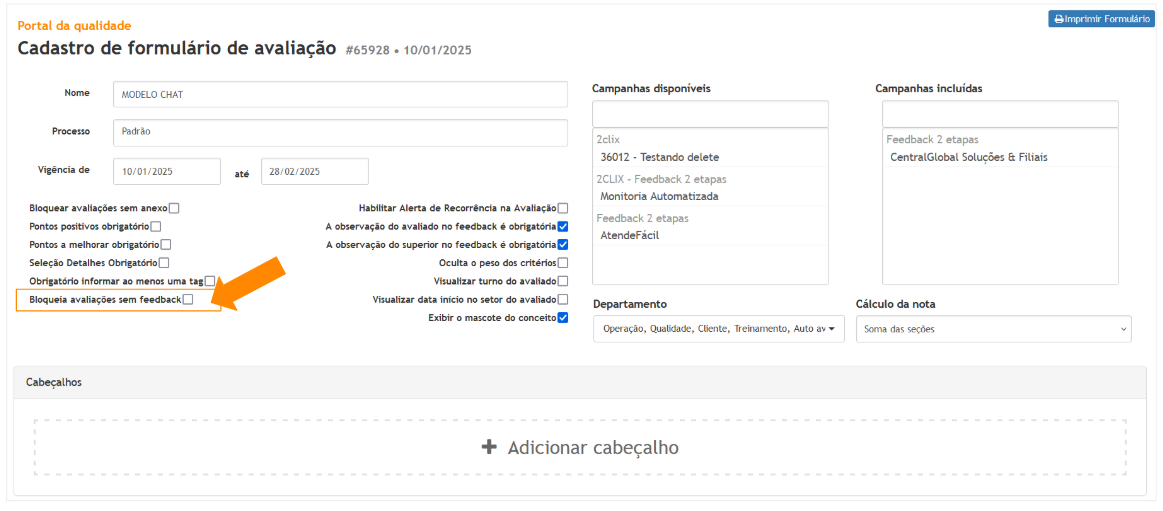Click the Imprimir Formulário printer button
1163x511 pixels.
tap(1100, 19)
